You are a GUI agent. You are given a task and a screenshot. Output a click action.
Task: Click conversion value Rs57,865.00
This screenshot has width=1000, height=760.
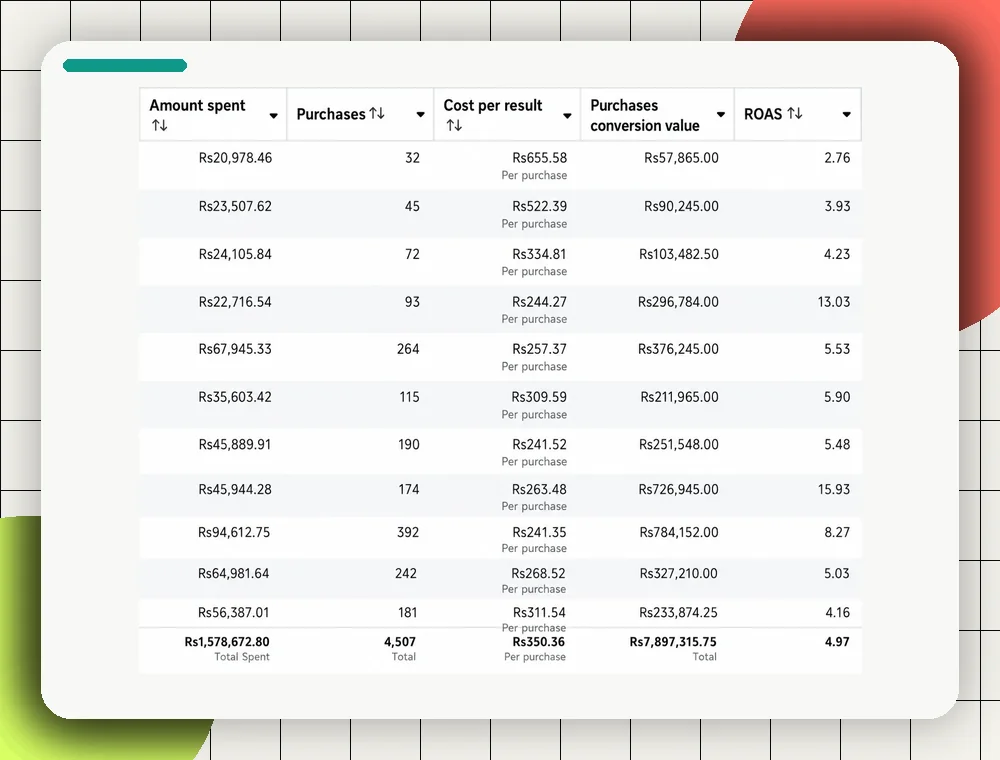pyautogui.click(x=681, y=157)
